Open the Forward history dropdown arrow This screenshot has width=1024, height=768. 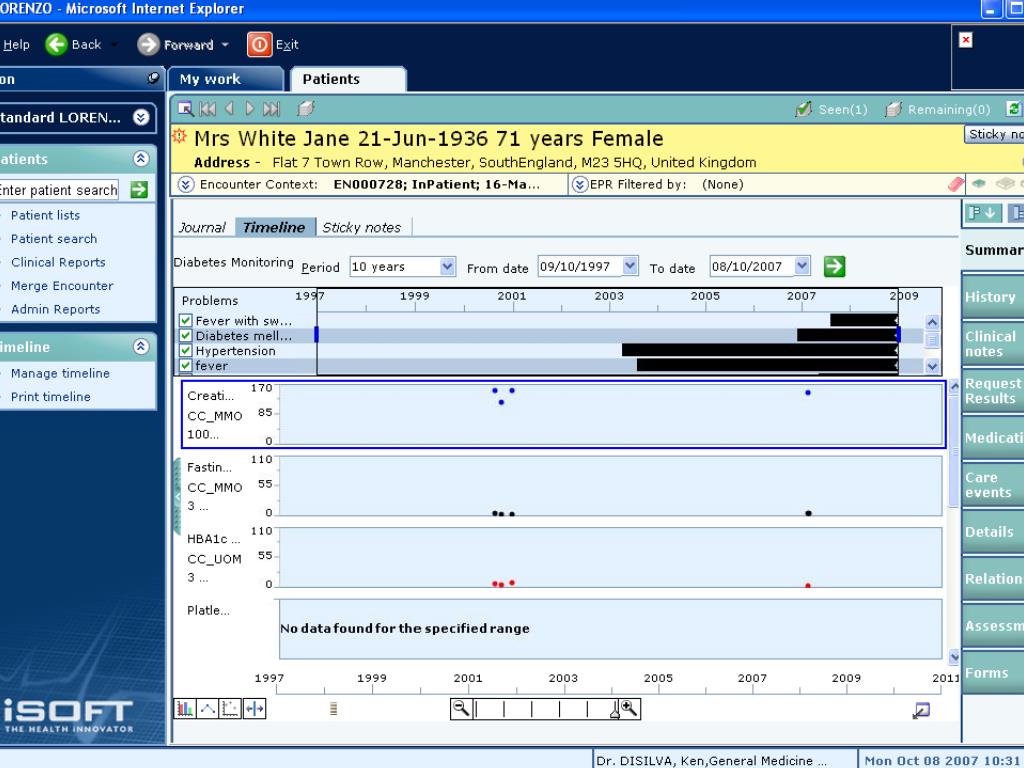225,44
